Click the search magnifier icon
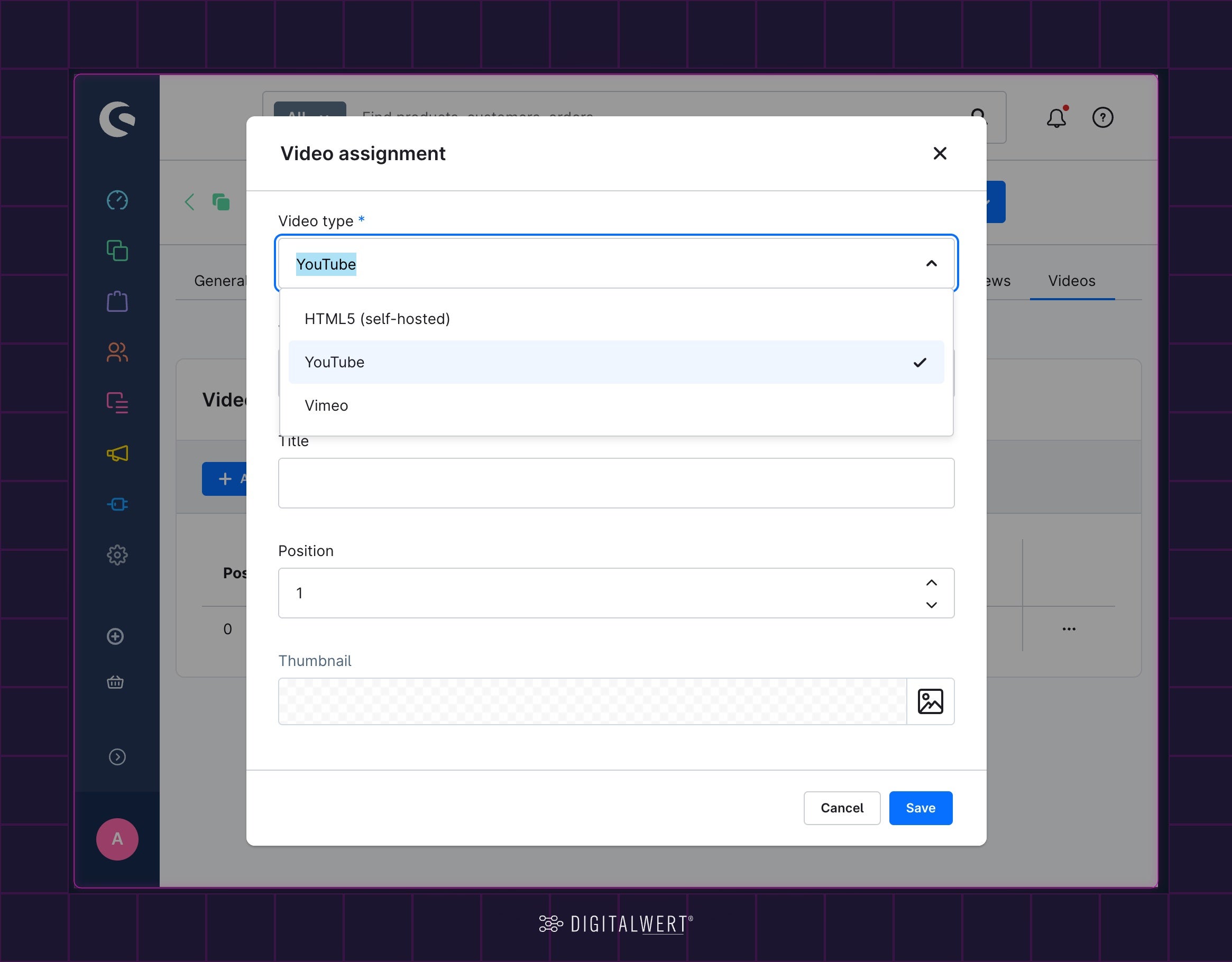Screen dimensions: 1232x962 pos(979,116)
